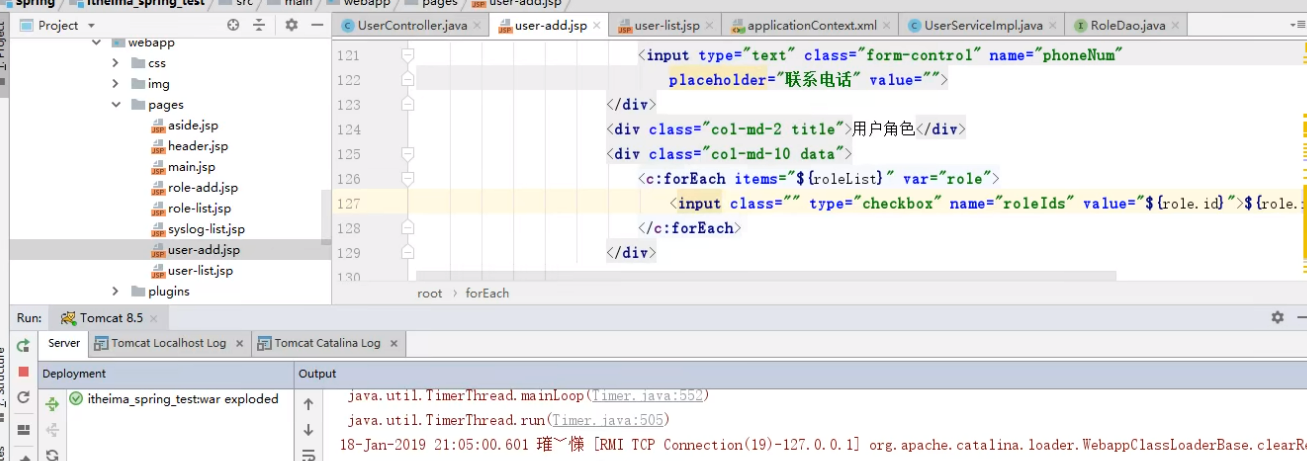The image size is (1307, 461).
Task: Select the itheima_spring_test:war exploded deployment
Action: [x=183, y=399]
